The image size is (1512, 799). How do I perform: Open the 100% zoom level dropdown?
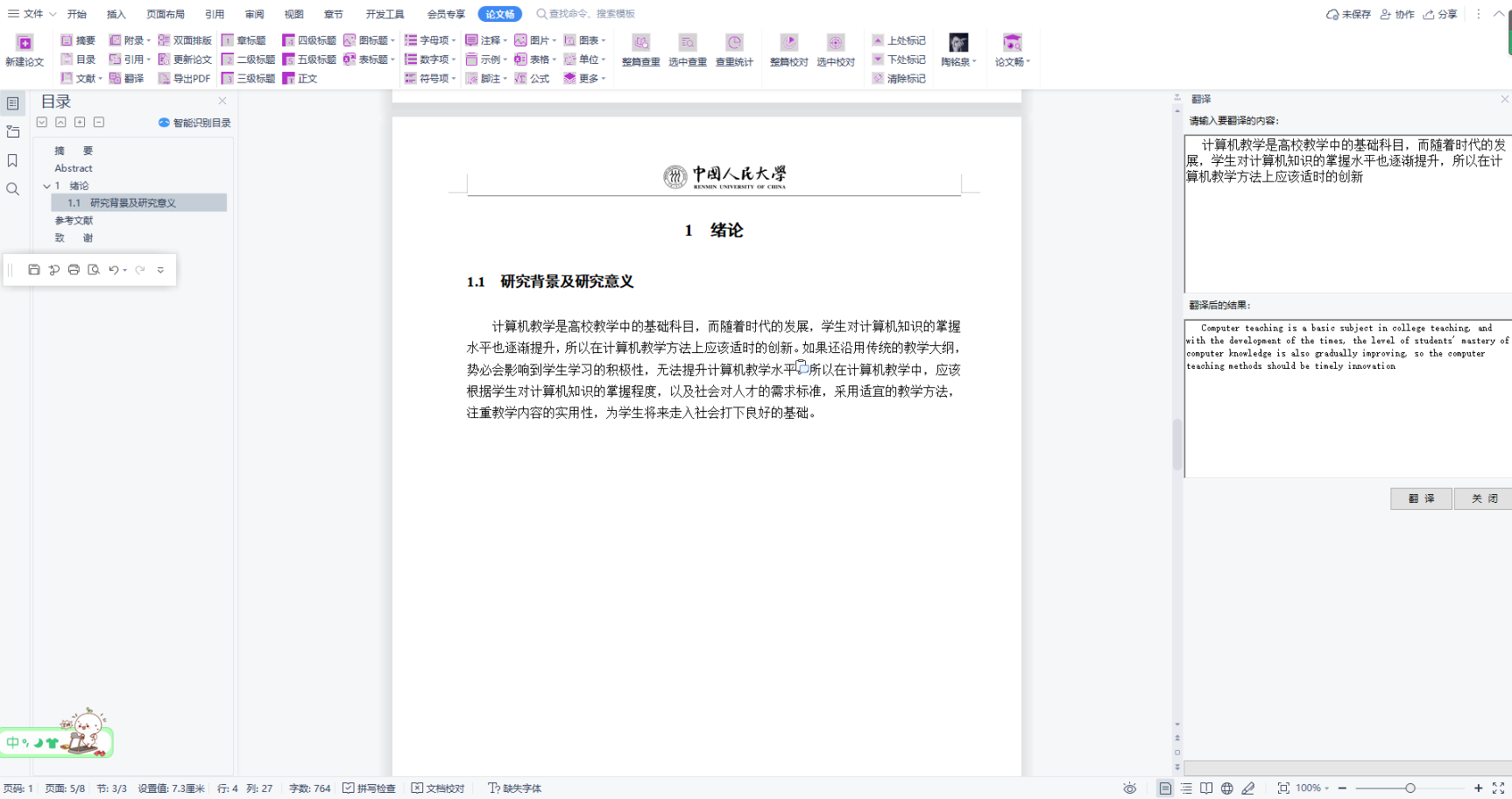click(1312, 788)
